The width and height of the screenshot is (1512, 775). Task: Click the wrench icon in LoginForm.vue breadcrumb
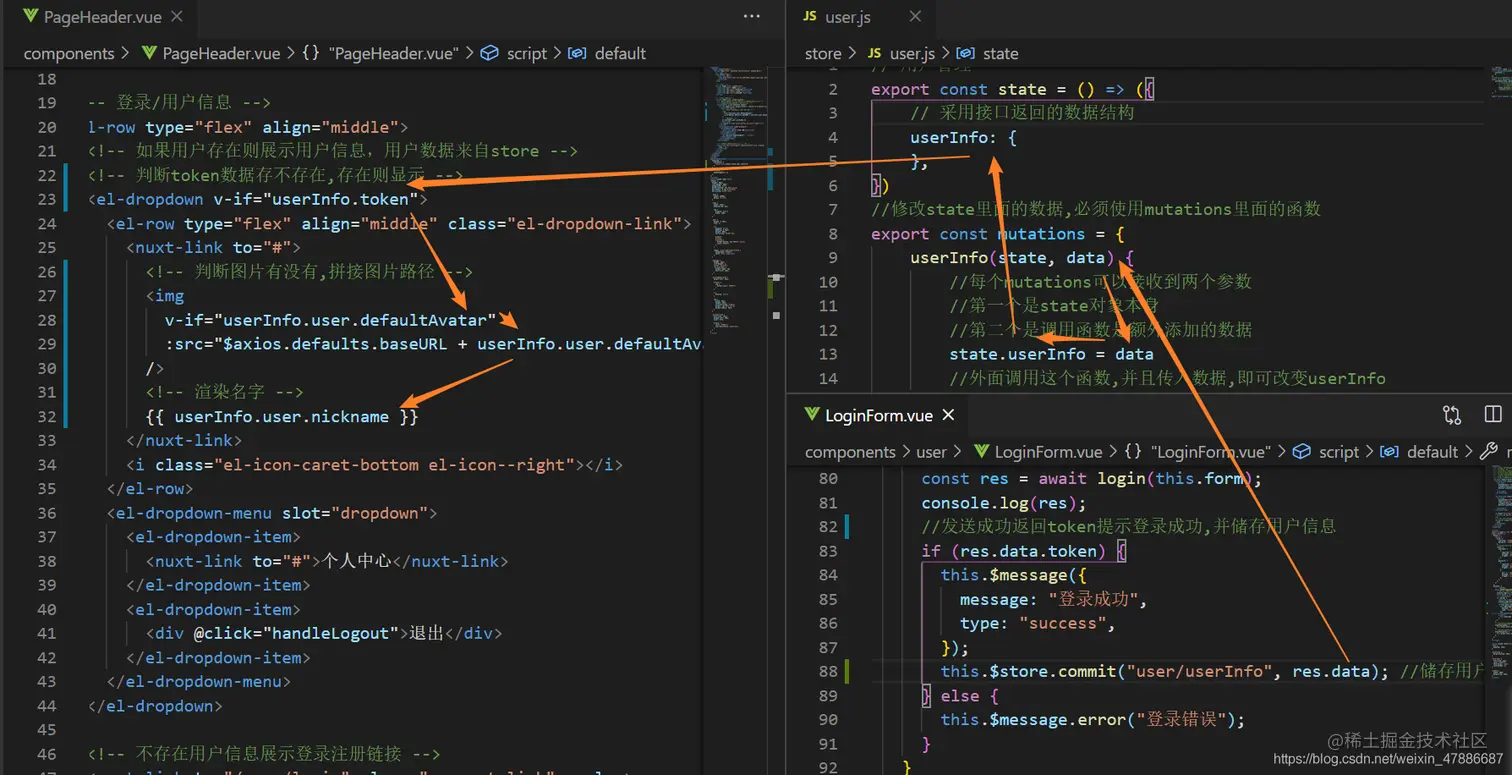(1489, 452)
